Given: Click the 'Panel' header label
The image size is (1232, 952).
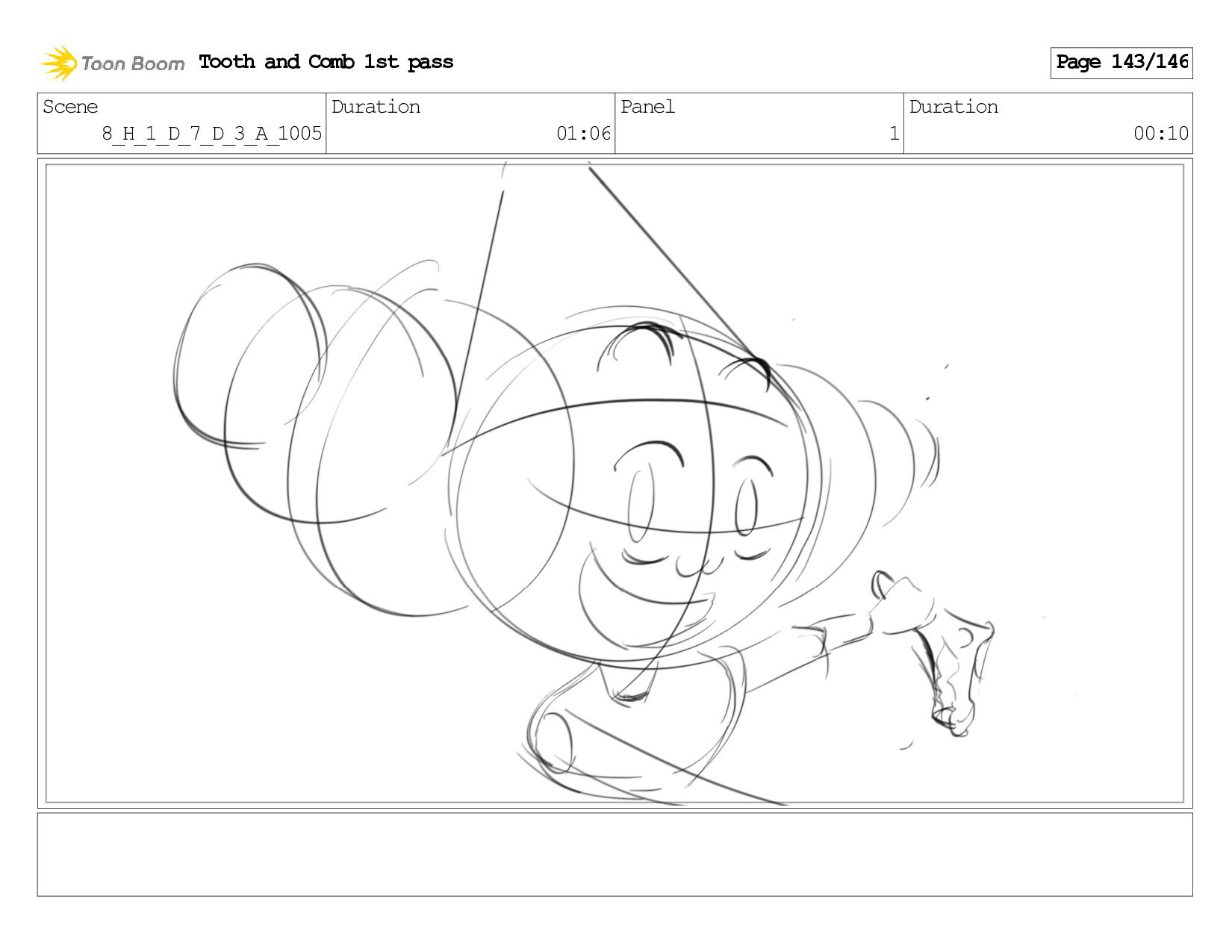Looking at the screenshot, I should (x=647, y=107).
